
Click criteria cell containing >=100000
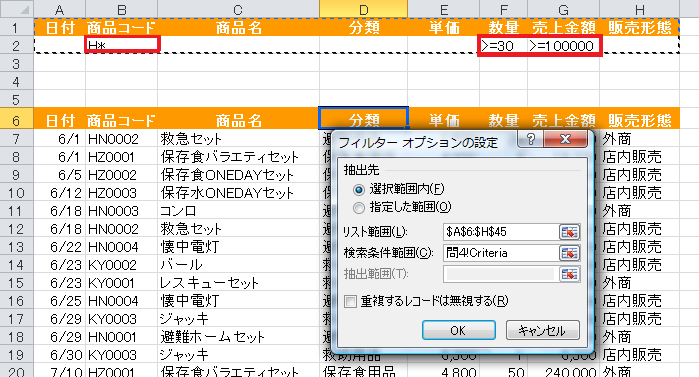pos(563,45)
